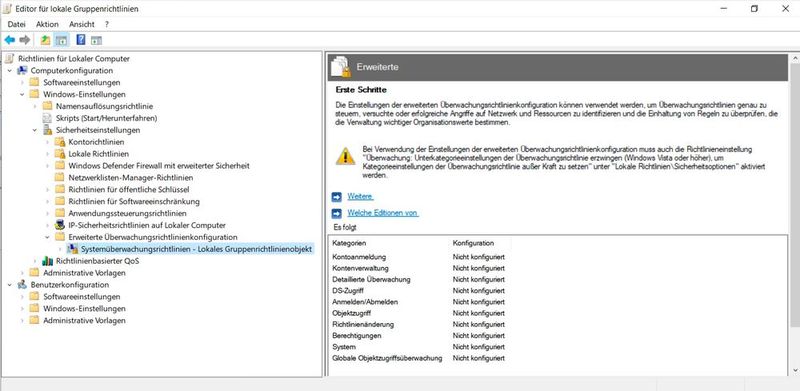Select Richtlinien für Softwareeinschränkung tree item
This screenshot has height=391, width=800.
click(x=134, y=202)
